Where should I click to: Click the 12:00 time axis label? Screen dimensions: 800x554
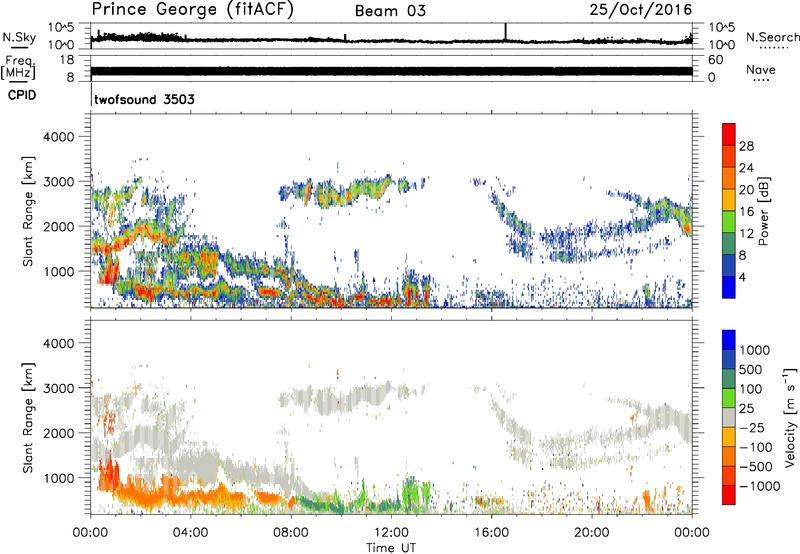391,533
